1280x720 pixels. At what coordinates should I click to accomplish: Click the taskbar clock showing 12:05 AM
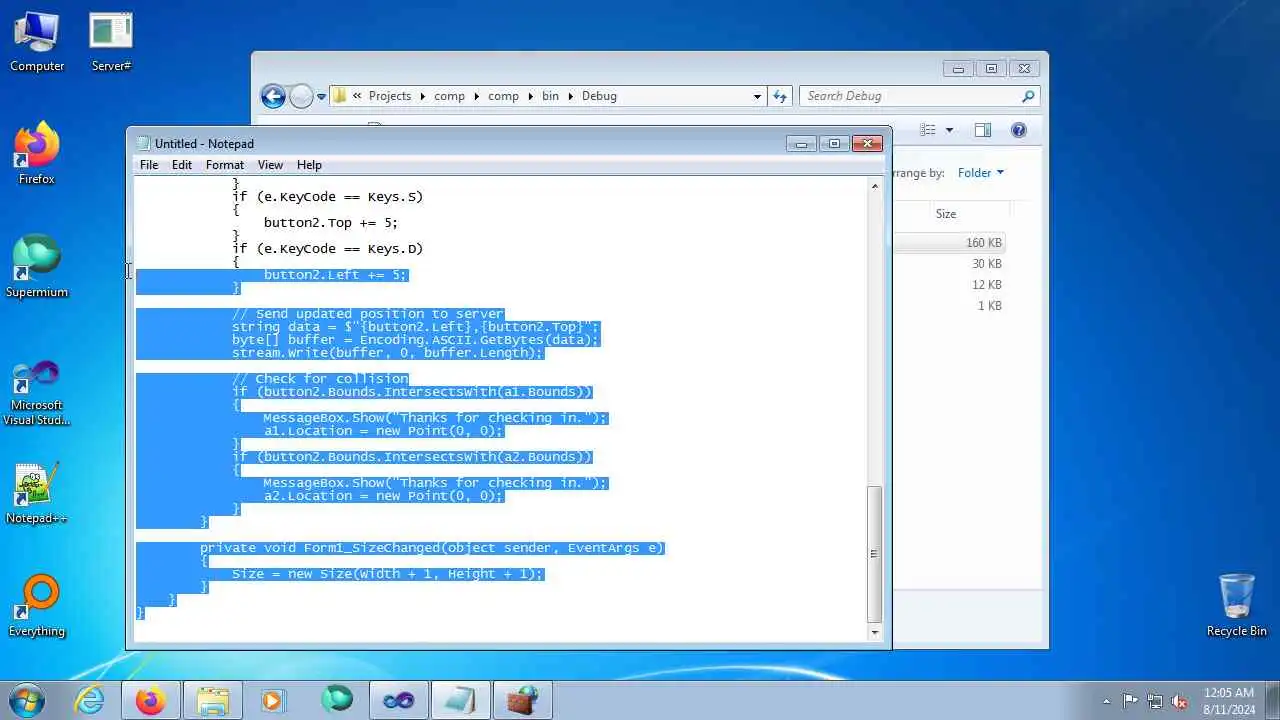click(1229, 701)
